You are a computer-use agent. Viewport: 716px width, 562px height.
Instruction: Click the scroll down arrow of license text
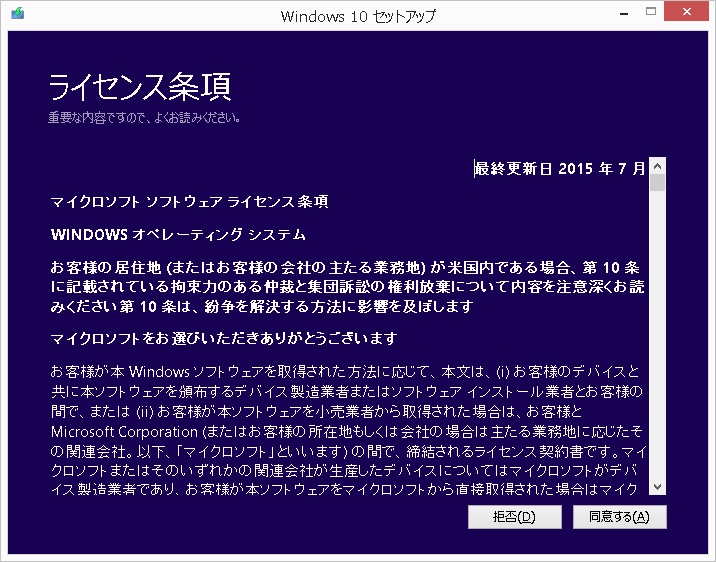(x=657, y=486)
